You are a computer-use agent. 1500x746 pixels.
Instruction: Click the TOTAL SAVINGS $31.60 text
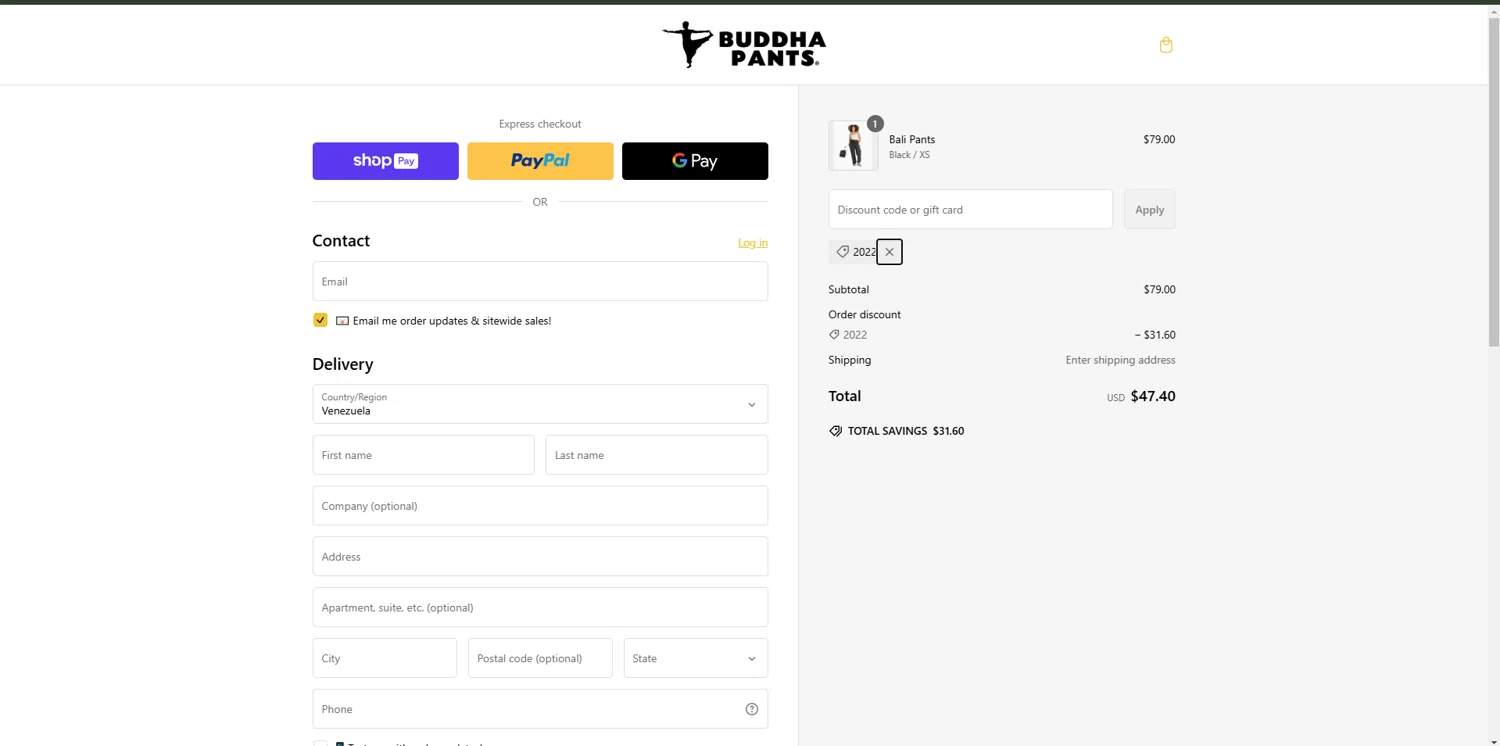point(906,431)
